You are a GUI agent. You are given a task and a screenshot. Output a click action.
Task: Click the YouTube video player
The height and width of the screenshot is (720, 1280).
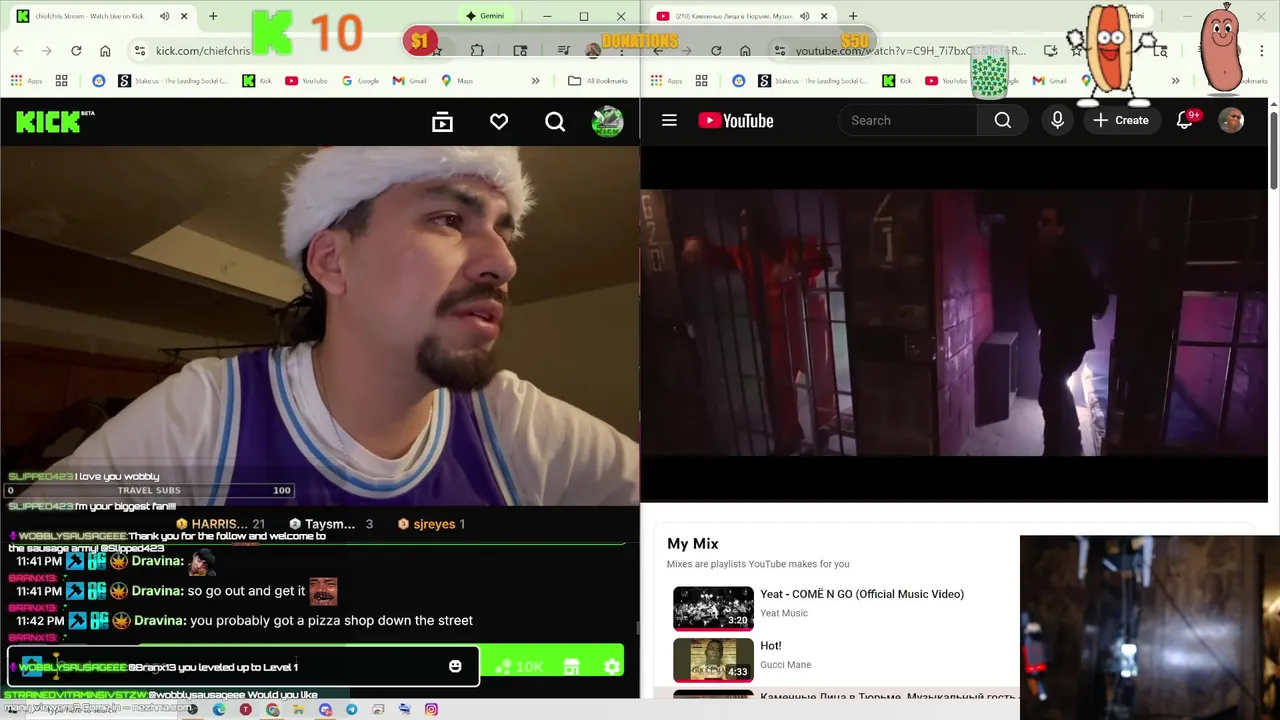coord(953,323)
